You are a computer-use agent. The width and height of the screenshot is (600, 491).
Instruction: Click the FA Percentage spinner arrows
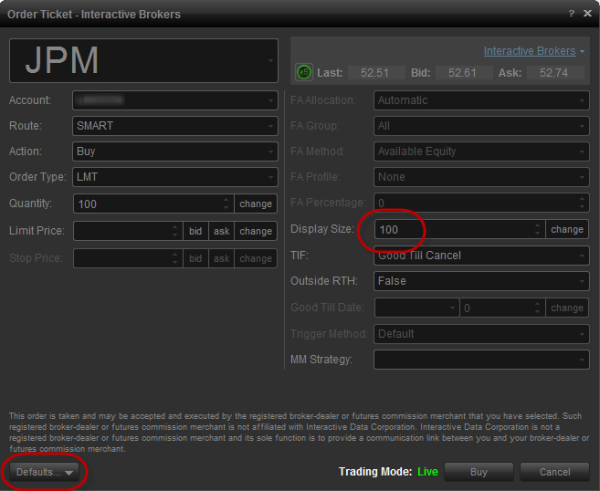[582, 202]
